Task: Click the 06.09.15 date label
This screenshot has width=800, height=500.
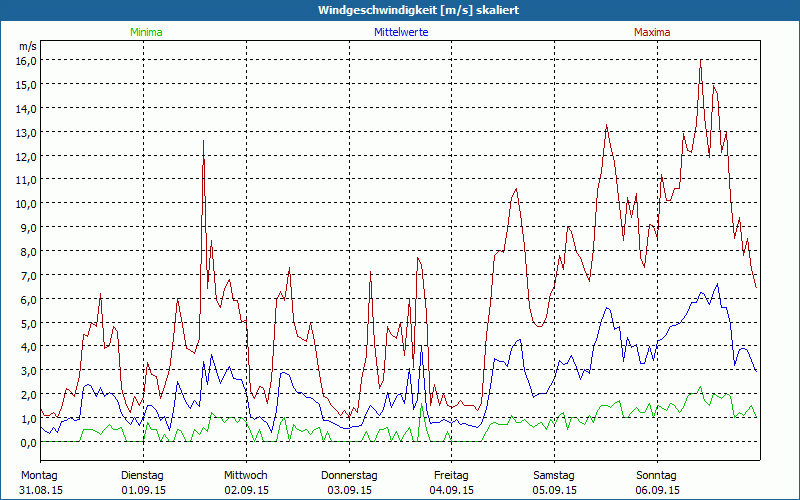Action: click(658, 490)
